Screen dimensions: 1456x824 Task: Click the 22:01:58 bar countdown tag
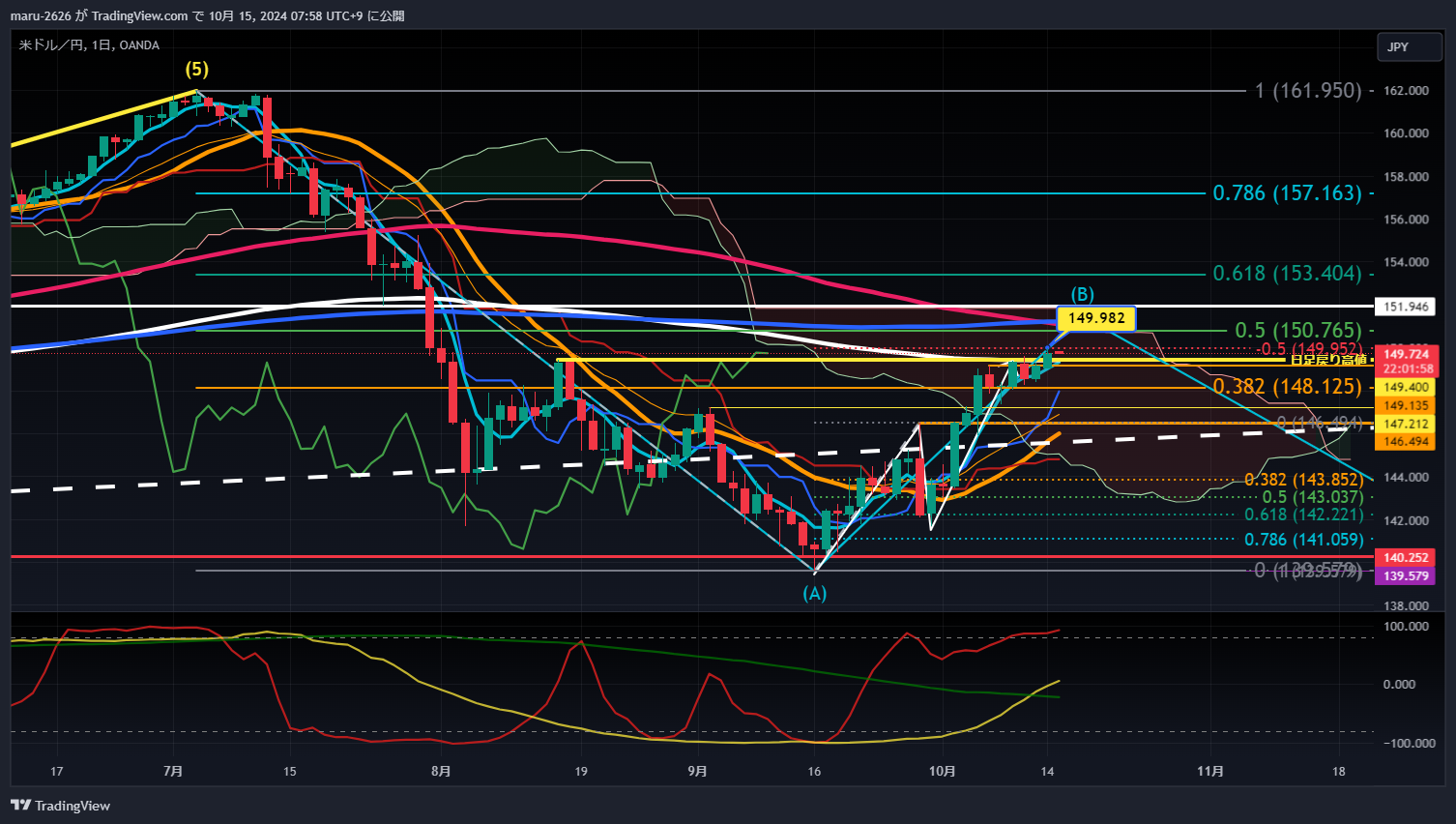click(x=1406, y=368)
